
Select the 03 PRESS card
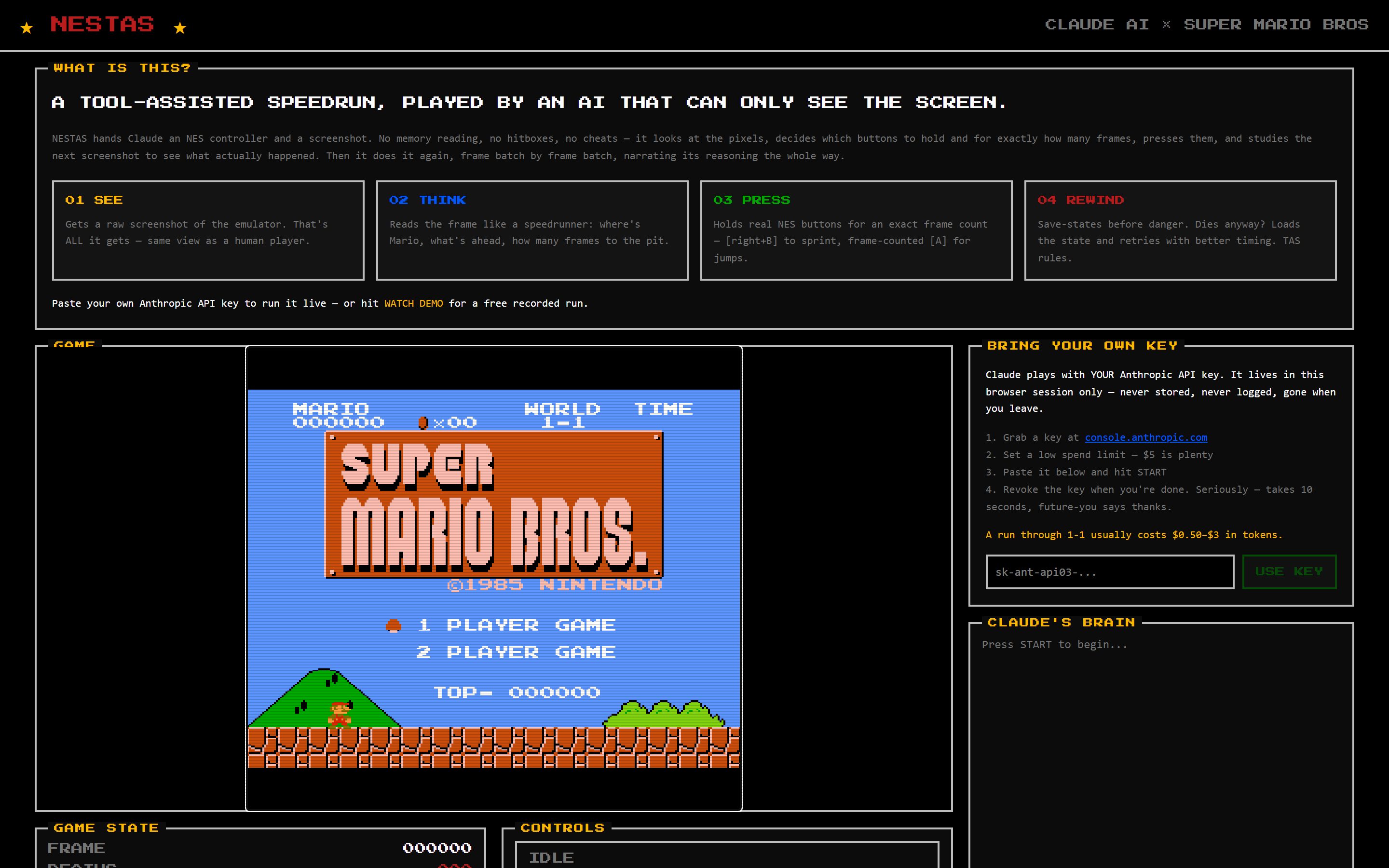pos(857,230)
